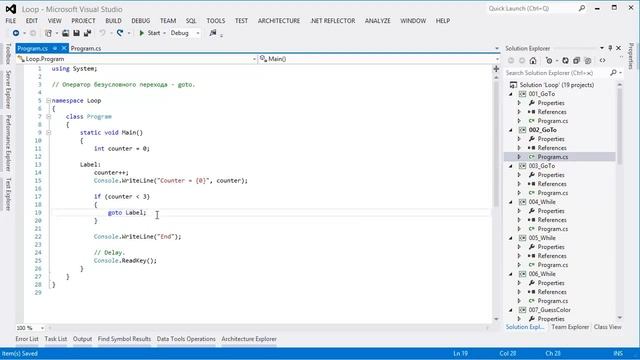This screenshot has width=640, height=360.
Task: Expand Properties under 001_GoTo
Action: 519,103
